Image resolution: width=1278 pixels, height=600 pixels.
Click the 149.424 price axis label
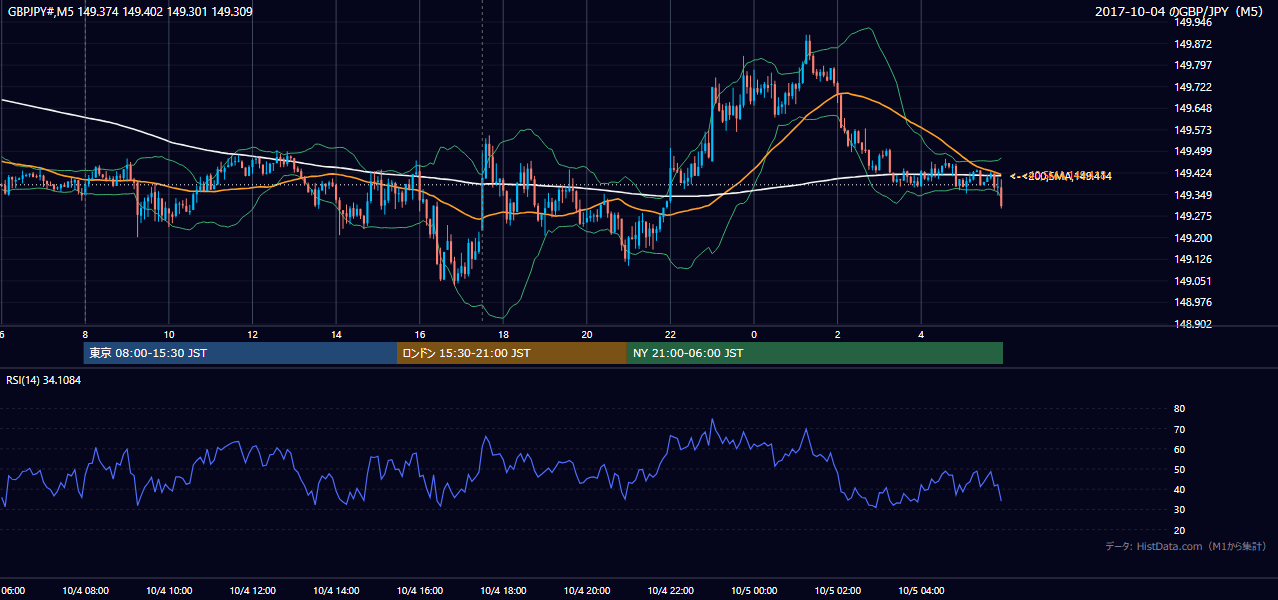(1193, 173)
